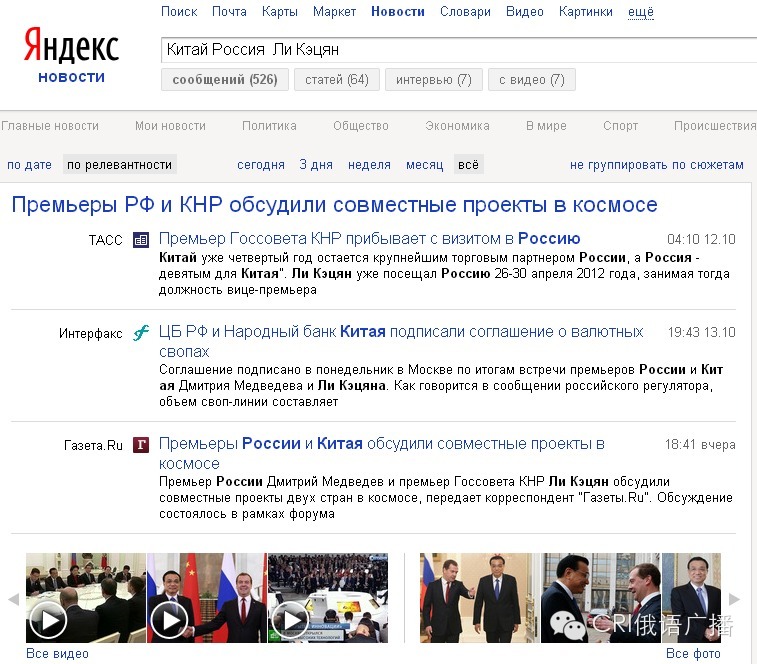757x664 pixels.
Task: Click the Яндекс logo
Action: point(71,46)
